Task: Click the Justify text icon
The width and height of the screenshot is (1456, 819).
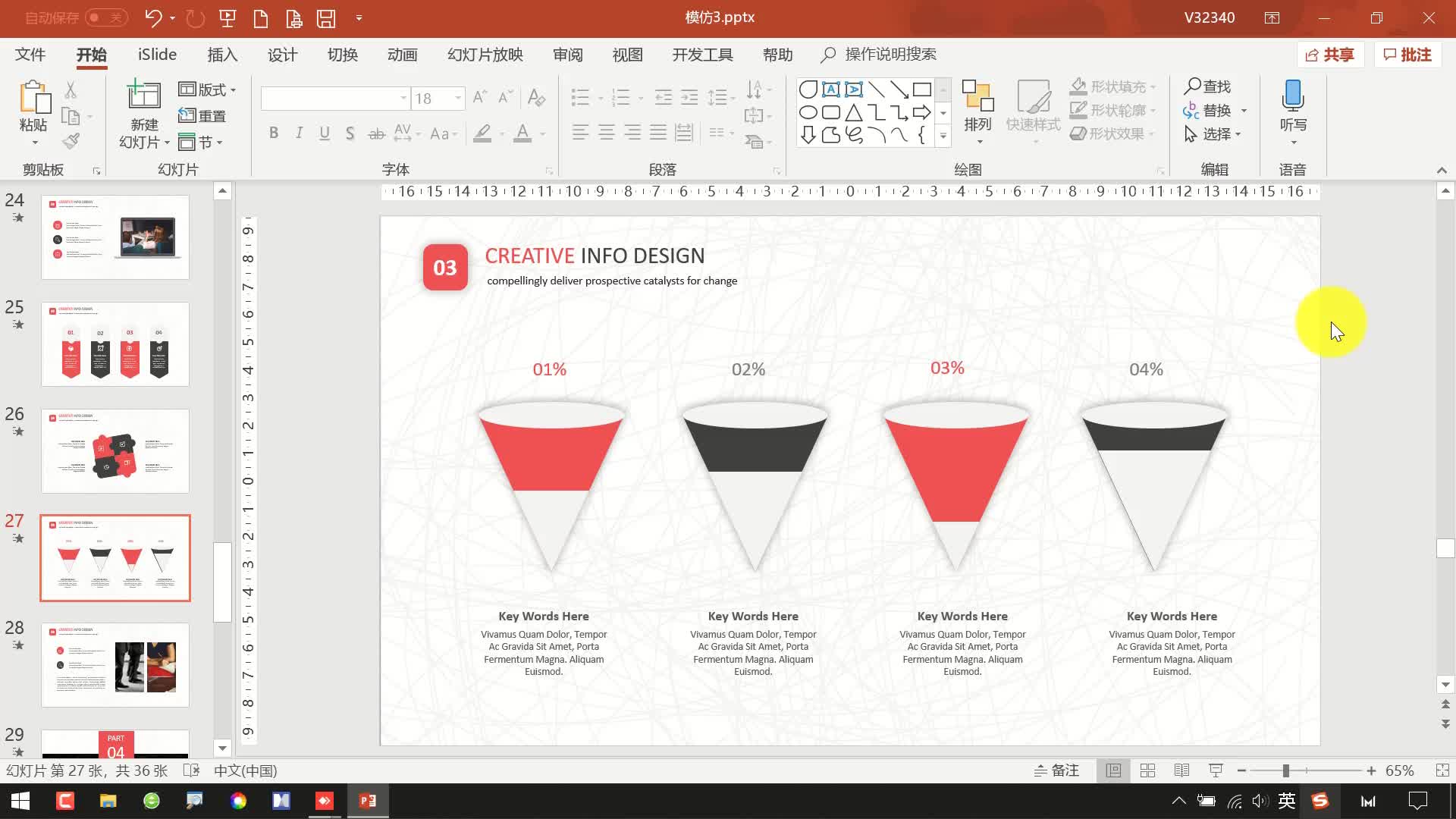Action: click(658, 133)
